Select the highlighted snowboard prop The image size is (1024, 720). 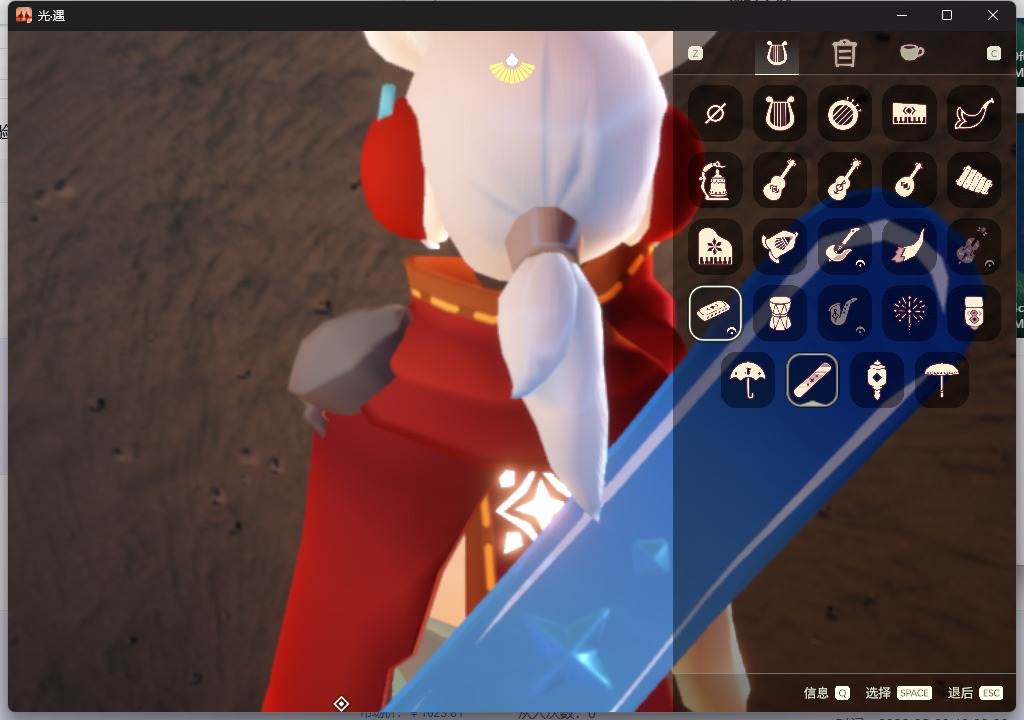click(x=812, y=380)
